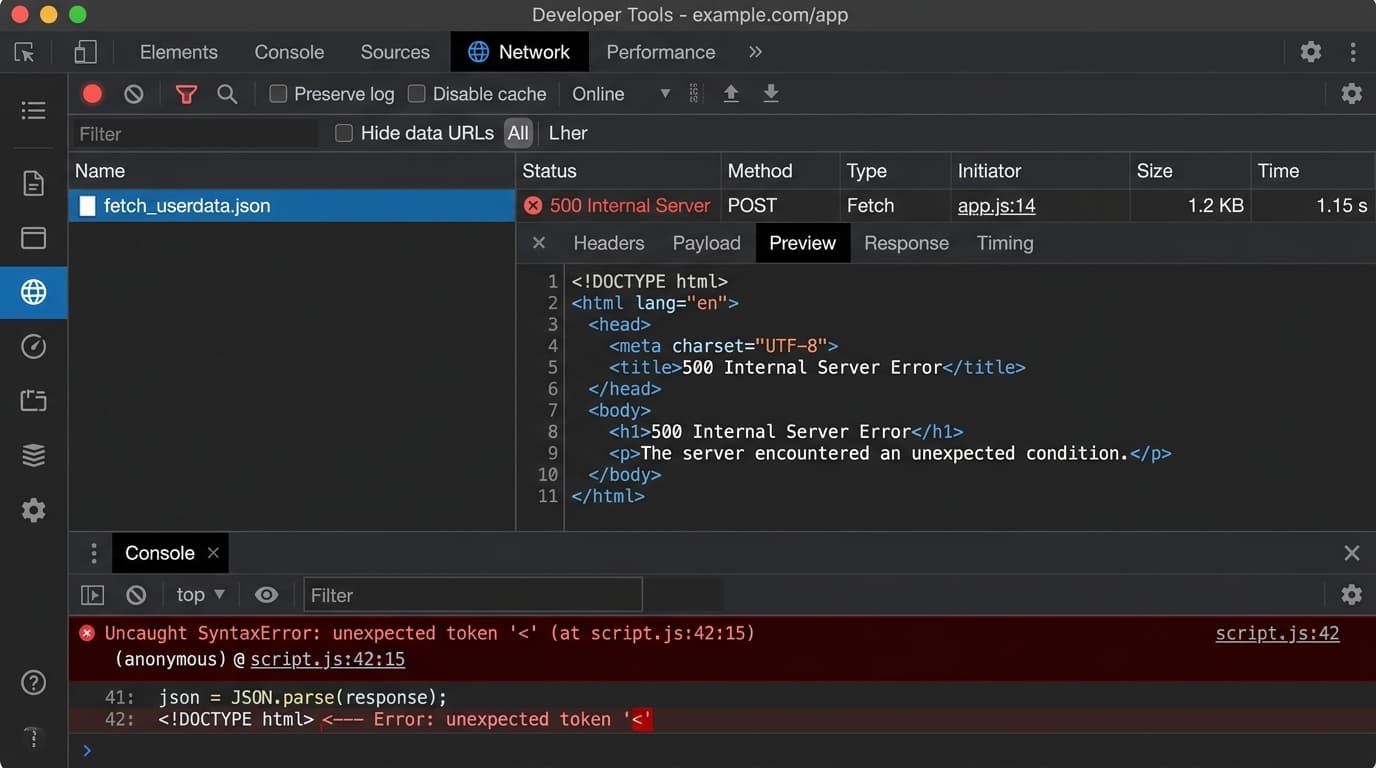The image size is (1376, 768).
Task: Sort by the Size column header
Action: (1190, 171)
